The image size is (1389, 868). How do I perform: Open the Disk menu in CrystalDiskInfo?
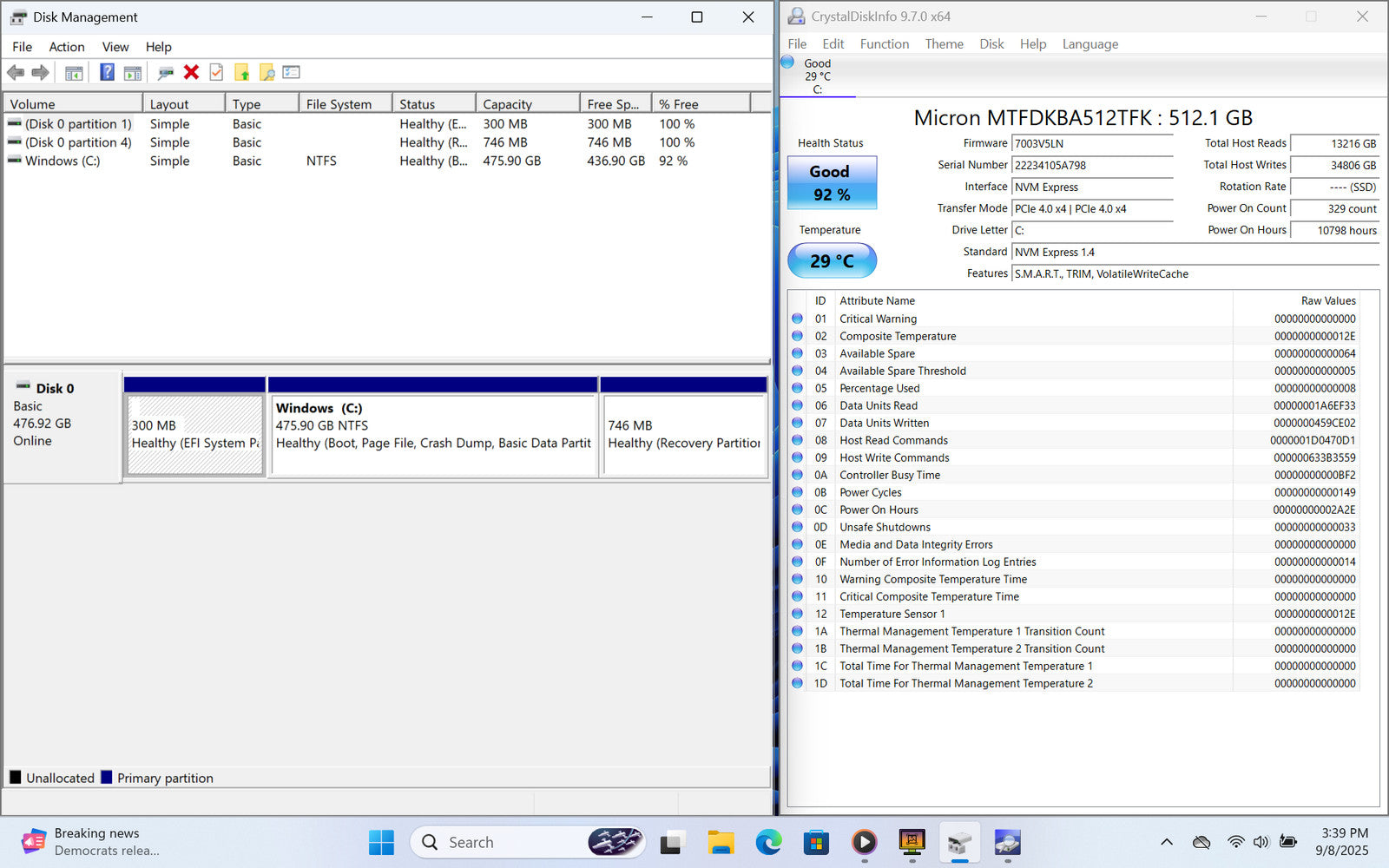tap(991, 44)
